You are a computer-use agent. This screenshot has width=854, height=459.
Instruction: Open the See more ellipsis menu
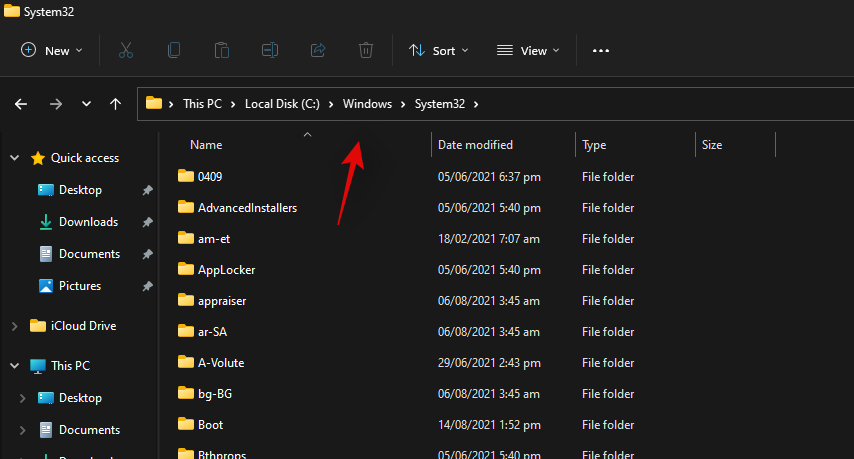click(x=601, y=50)
